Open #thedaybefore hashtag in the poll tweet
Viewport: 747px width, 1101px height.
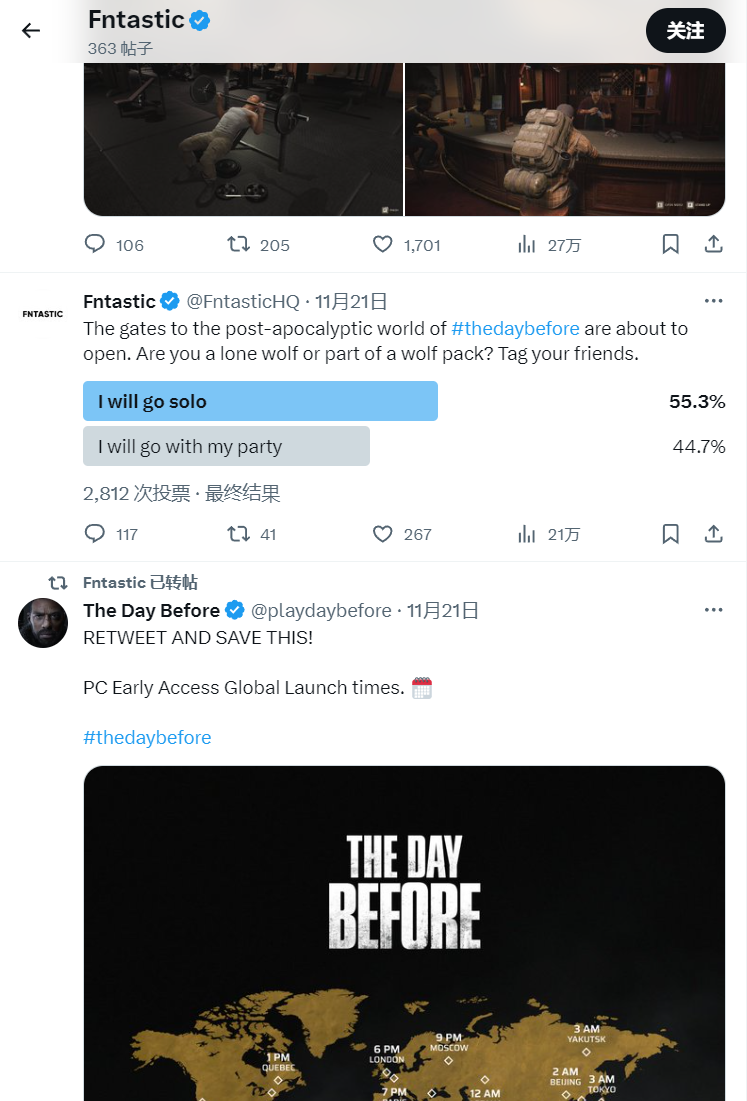pos(515,328)
